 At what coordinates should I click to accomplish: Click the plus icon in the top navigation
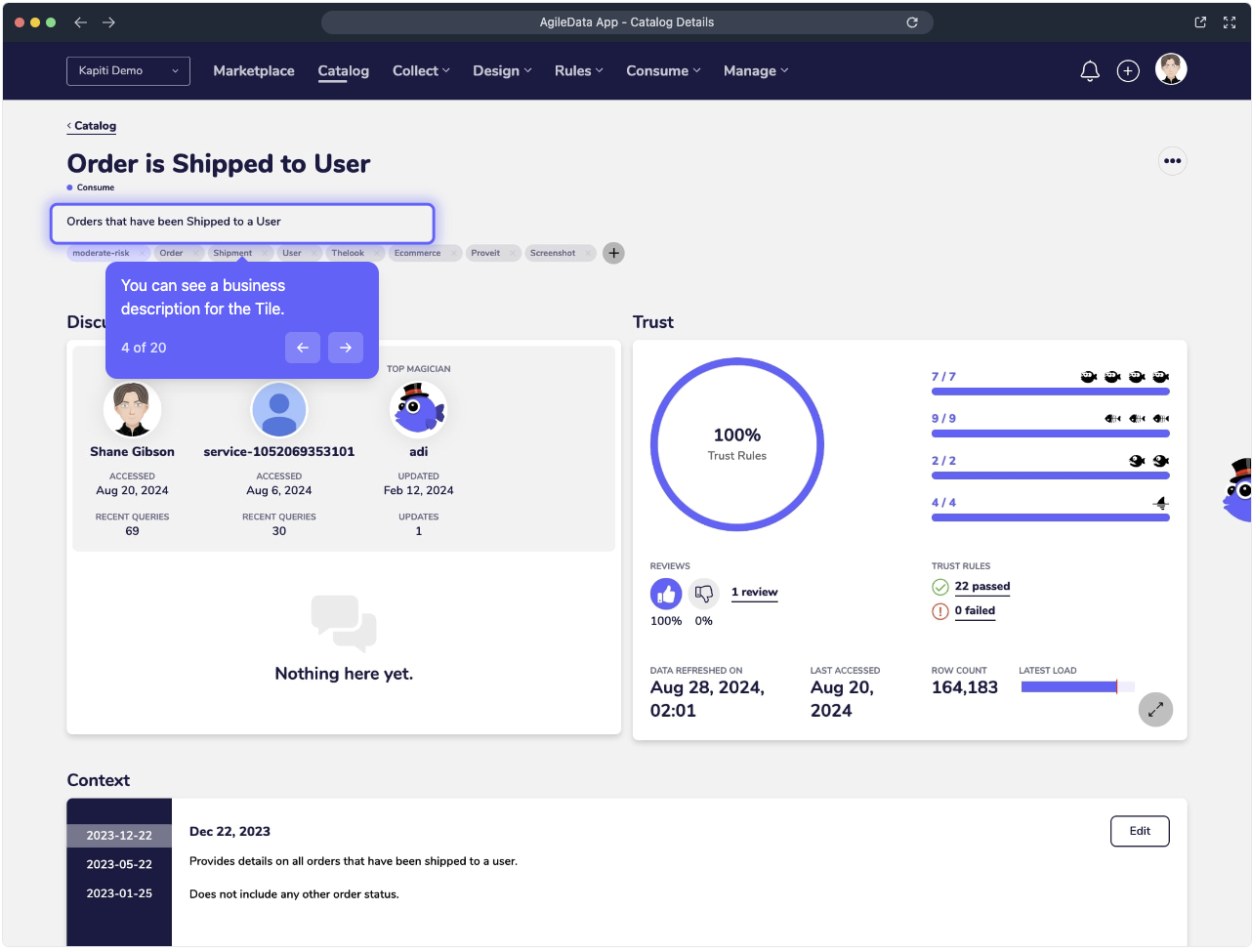coord(1128,70)
